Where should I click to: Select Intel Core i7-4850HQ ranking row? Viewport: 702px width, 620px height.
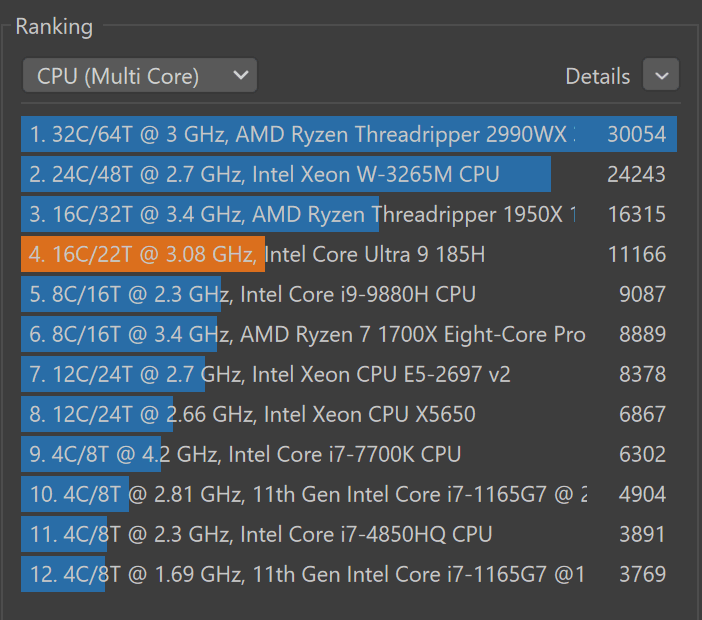pyautogui.click(x=349, y=534)
